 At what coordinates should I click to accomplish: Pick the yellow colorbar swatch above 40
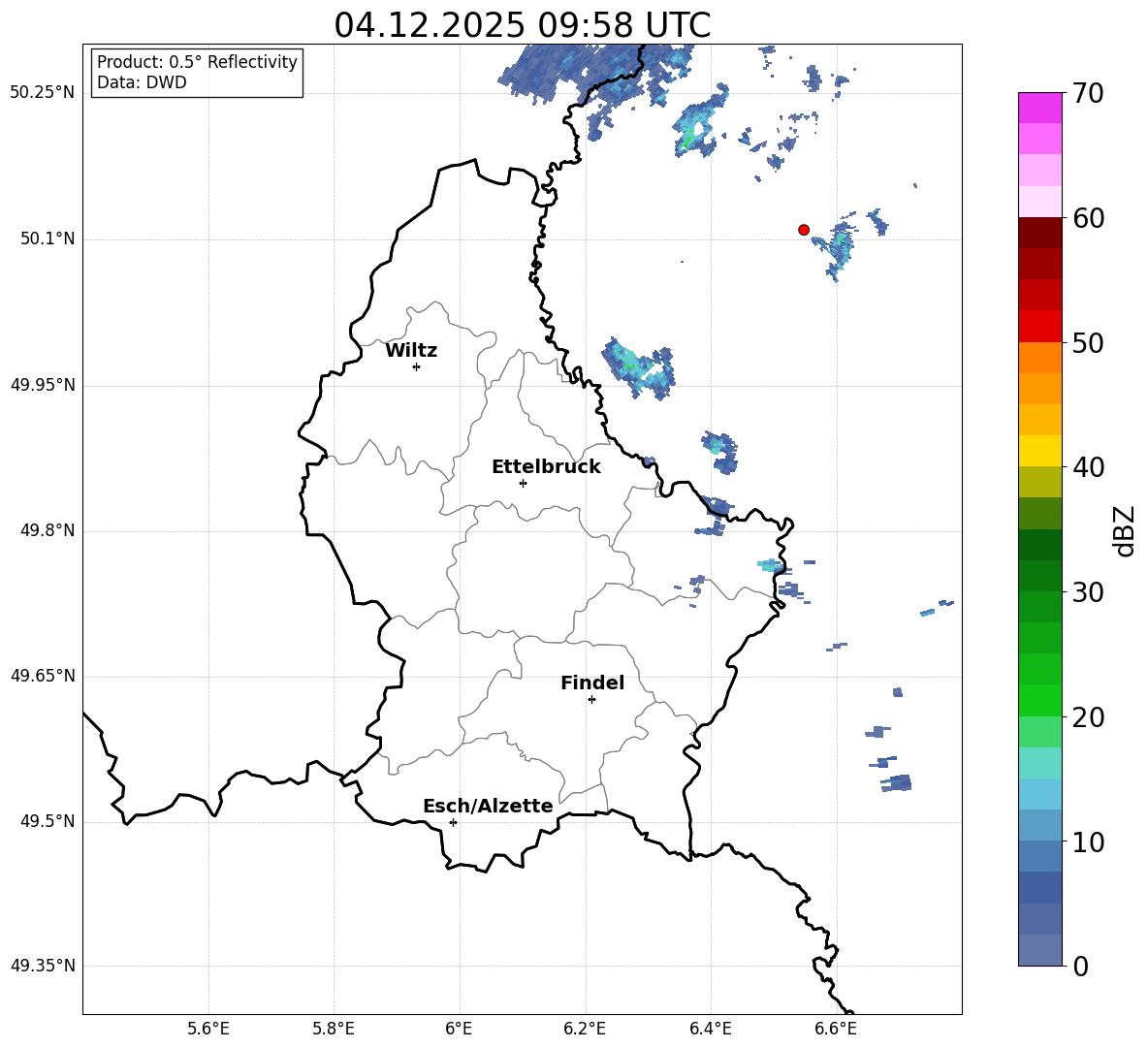tap(1039, 451)
